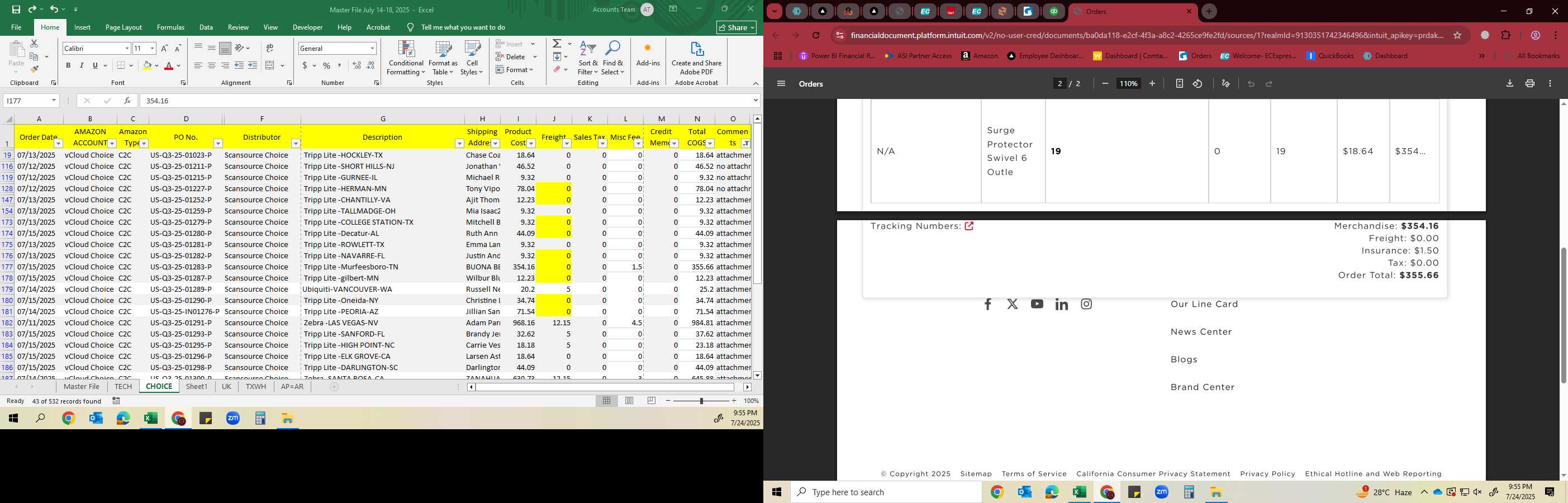Open filter dropdown for Description column

point(459,143)
